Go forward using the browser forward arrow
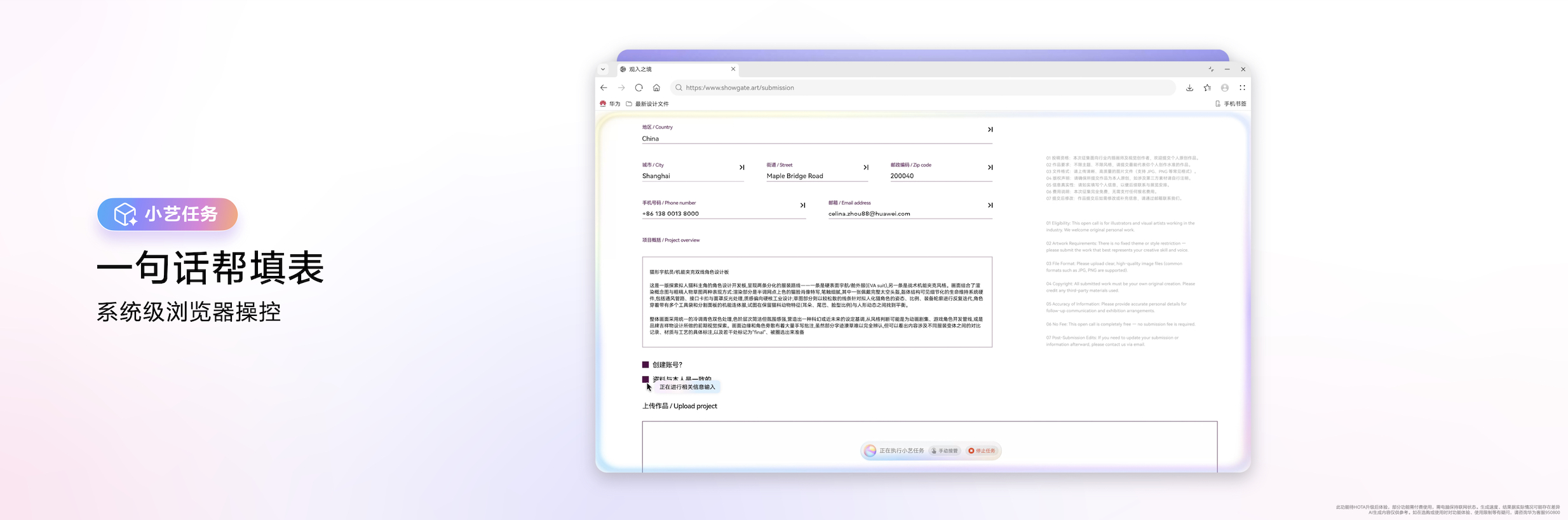The width and height of the screenshot is (1568, 520). (x=621, y=88)
